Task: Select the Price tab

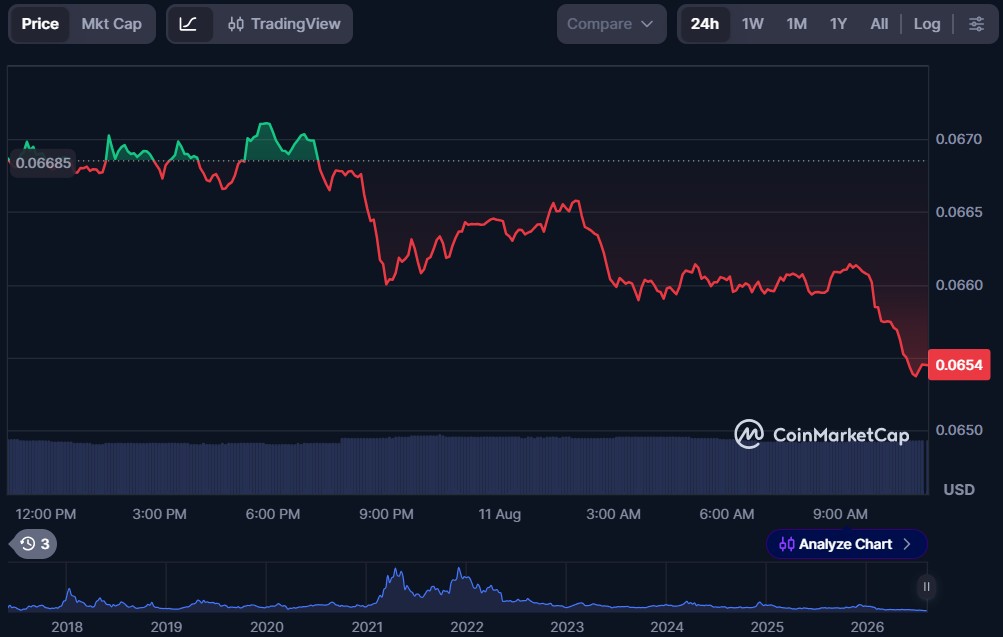Action: point(40,24)
